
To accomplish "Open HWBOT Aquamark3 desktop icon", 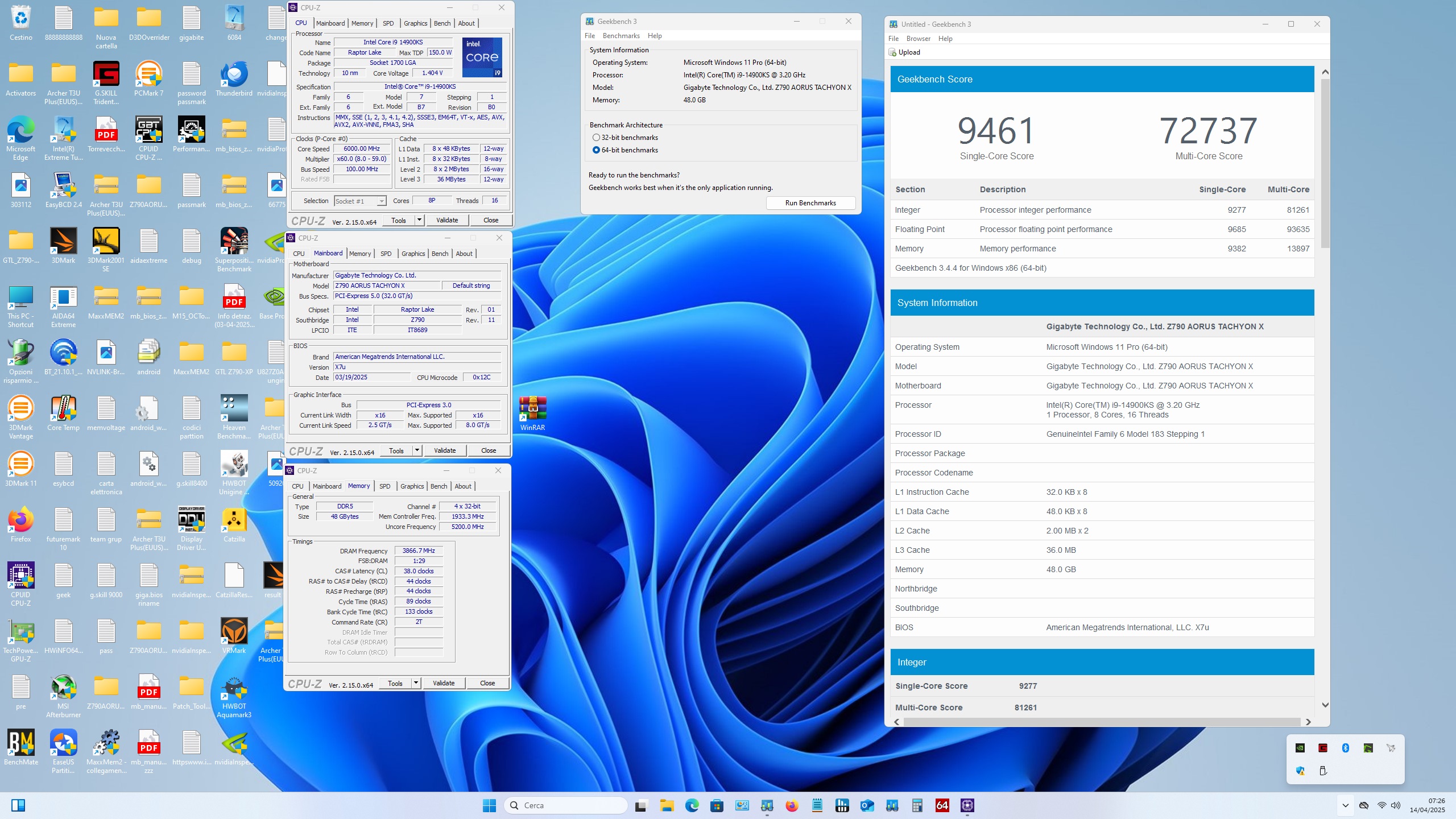I will pos(234,696).
